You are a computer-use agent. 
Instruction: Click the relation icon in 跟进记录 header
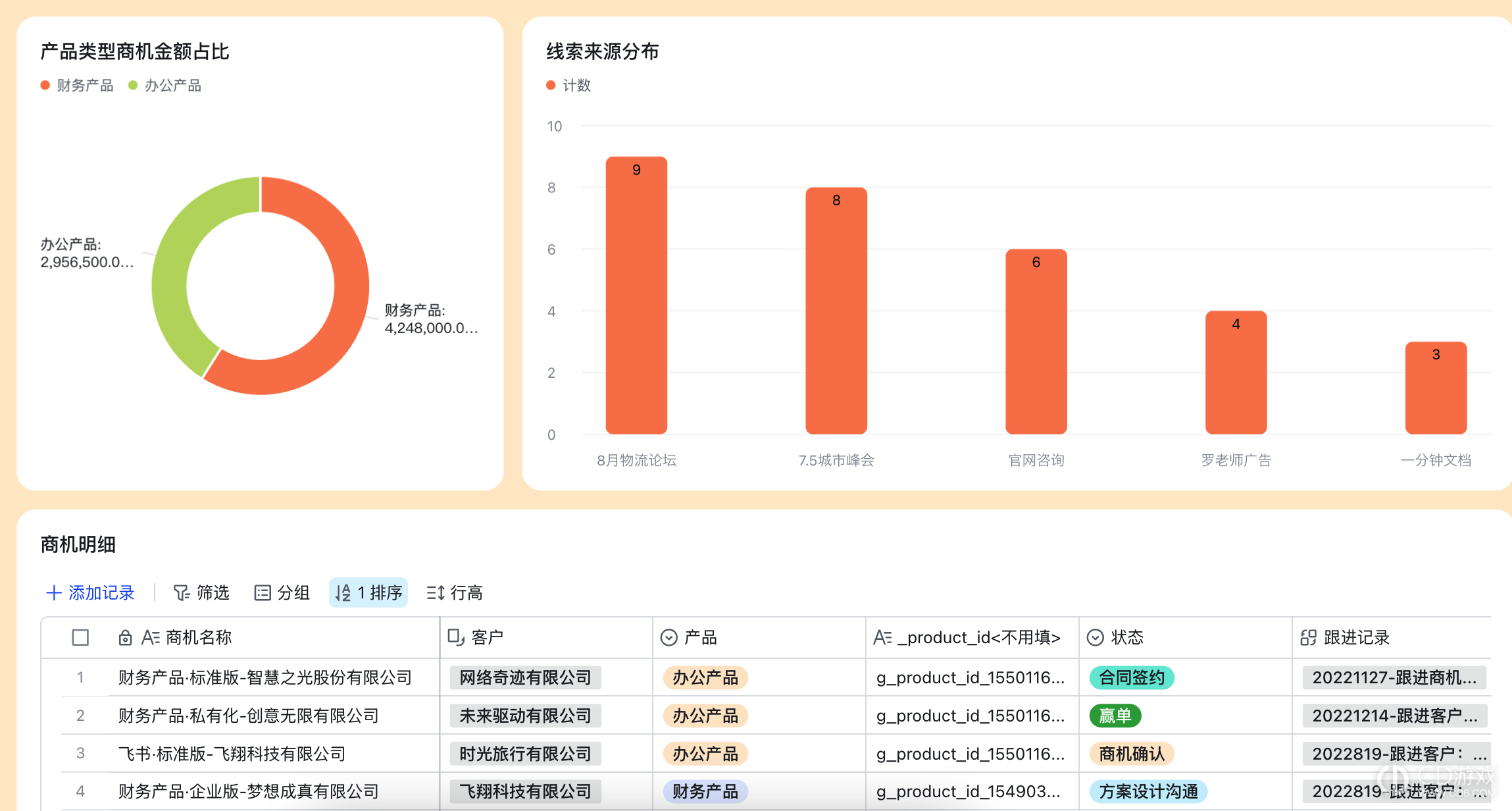[x=1308, y=638]
